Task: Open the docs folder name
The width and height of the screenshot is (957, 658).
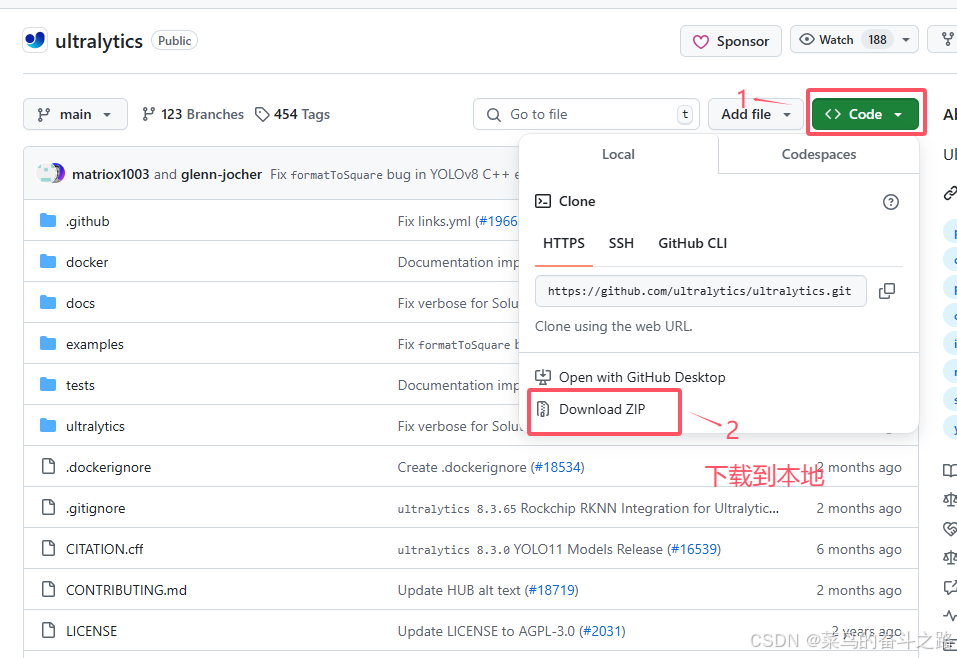Action: coord(80,303)
